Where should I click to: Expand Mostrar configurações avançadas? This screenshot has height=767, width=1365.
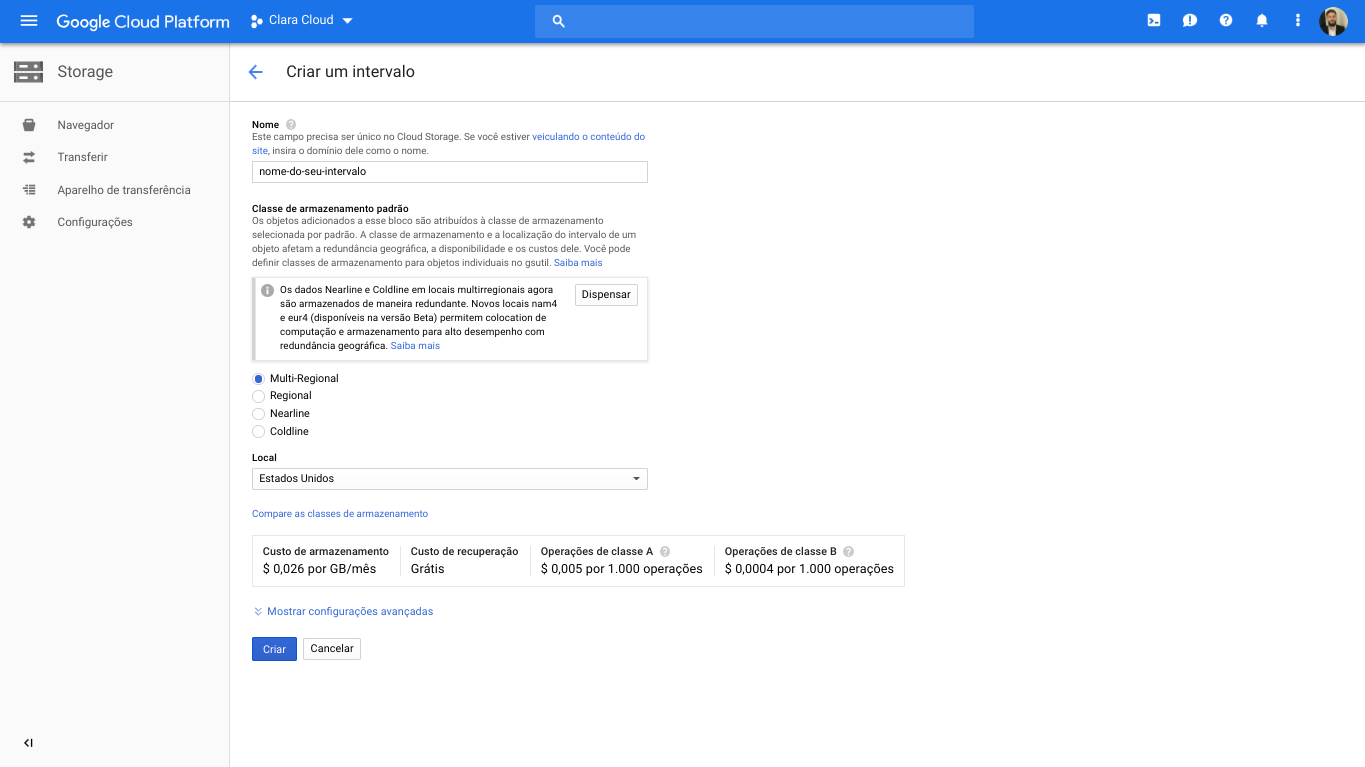tap(343, 611)
